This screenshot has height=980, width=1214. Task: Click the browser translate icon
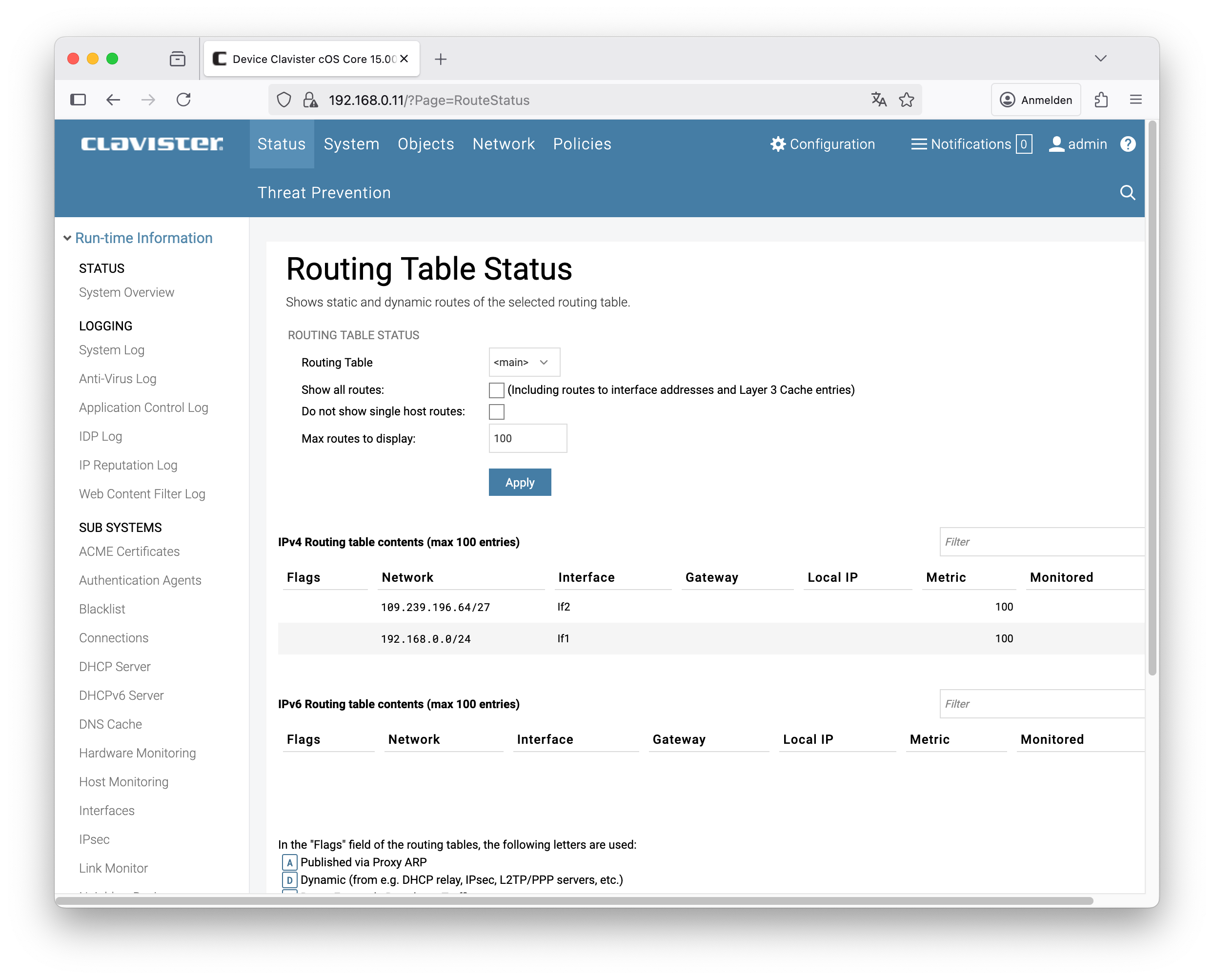[878, 100]
